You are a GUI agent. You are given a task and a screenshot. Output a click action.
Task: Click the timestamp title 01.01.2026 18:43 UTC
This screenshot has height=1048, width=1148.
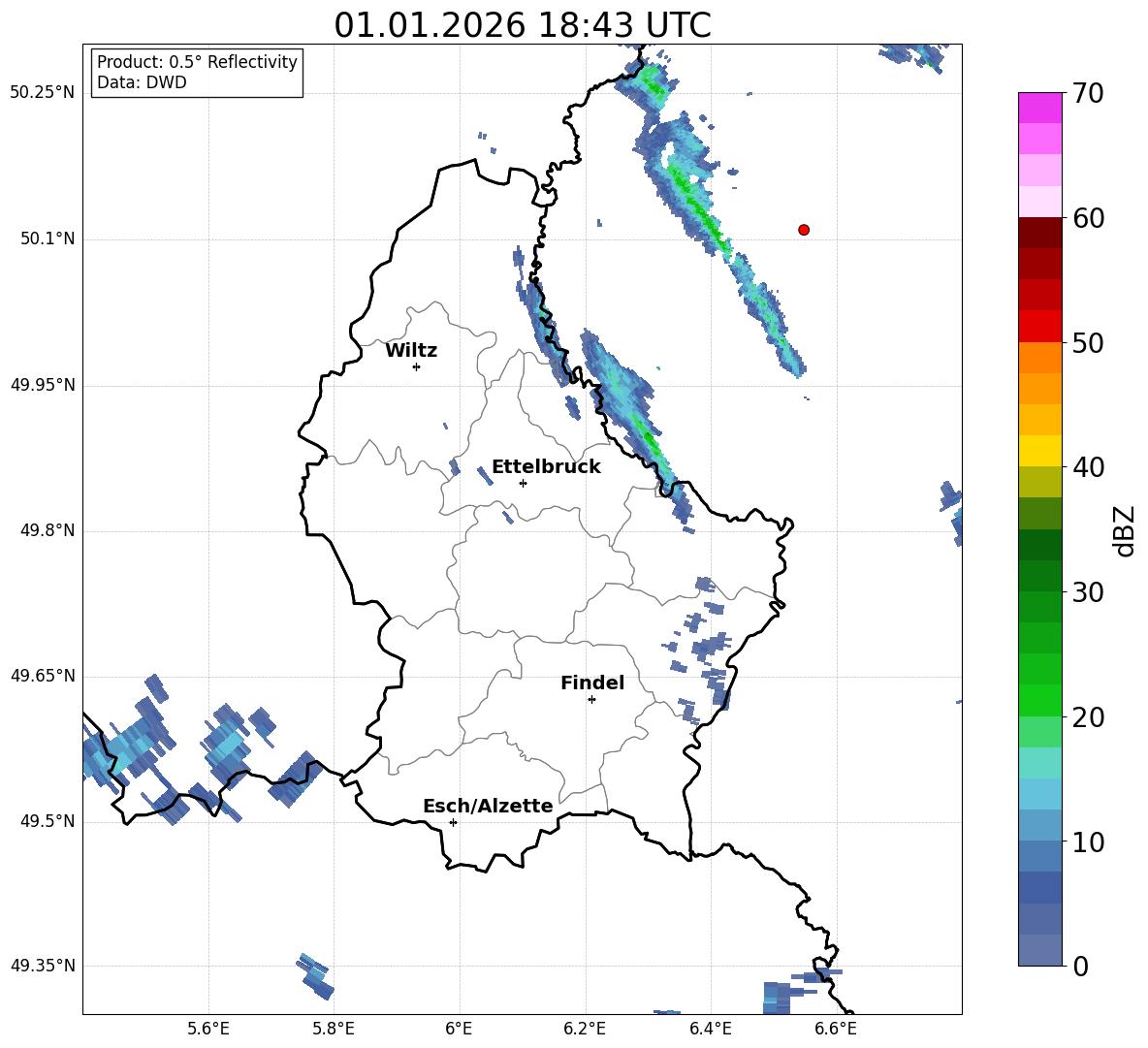pyautogui.click(x=522, y=25)
